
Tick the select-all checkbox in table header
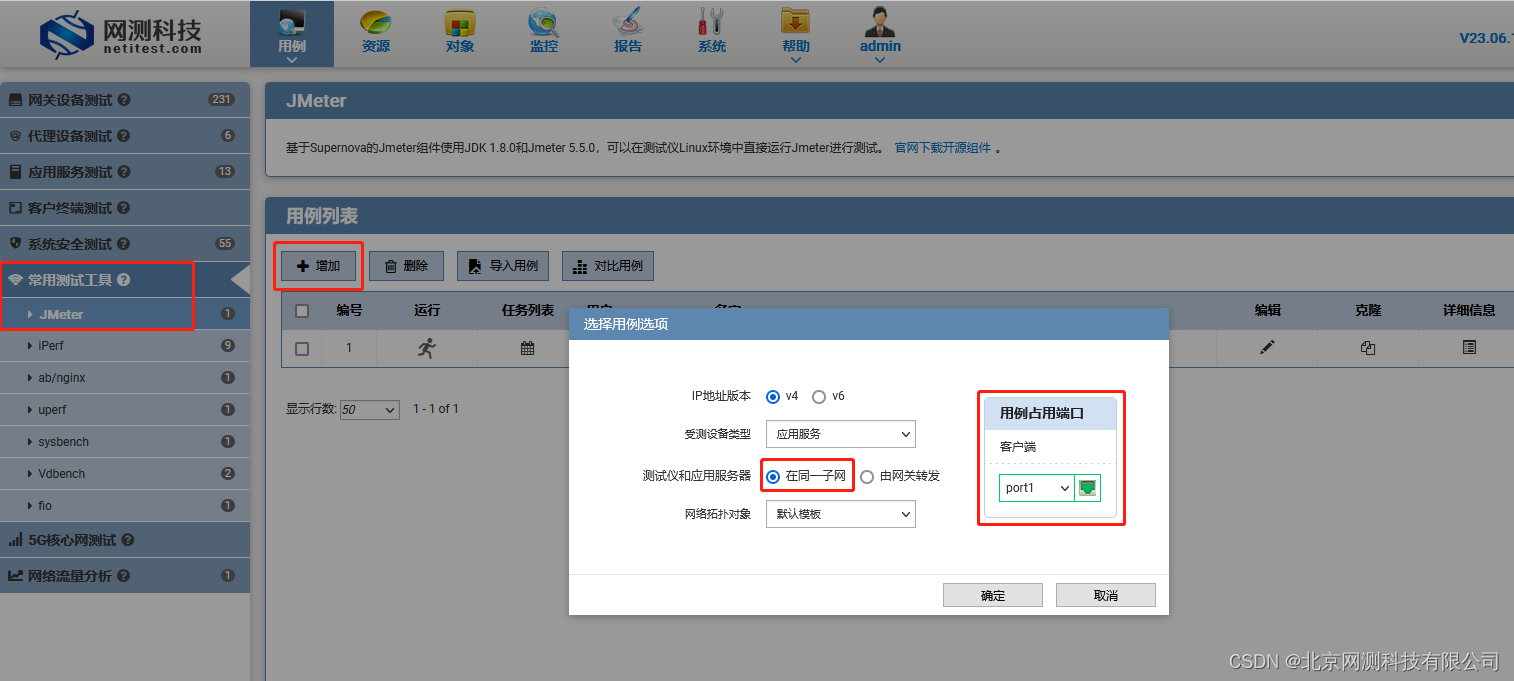tap(302, 311)
